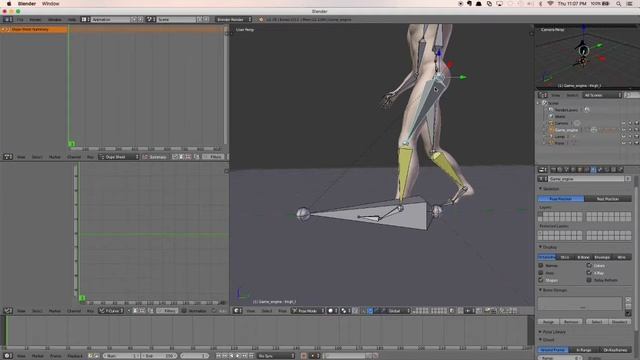This screenshot has height=360, width=640.
Task: Open the Help menu in Info header
Action: click(x=72, y=20)
